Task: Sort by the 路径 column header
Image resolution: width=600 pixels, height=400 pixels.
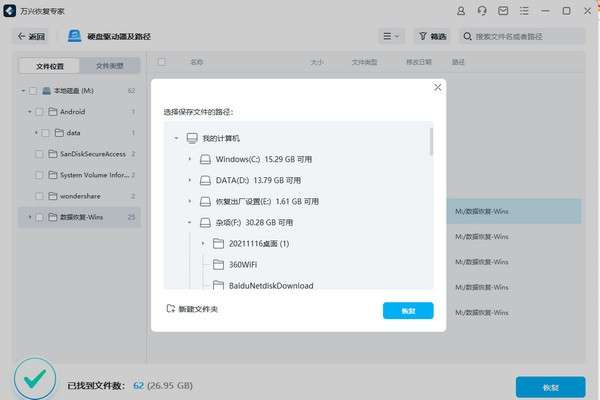Action: (x=458, y=62)
